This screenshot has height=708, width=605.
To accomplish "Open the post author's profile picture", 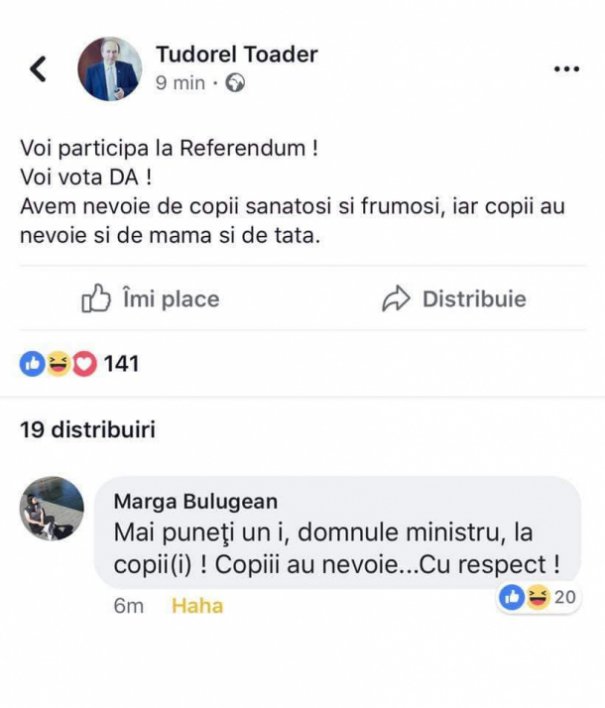I will click(x=110, y=69).
